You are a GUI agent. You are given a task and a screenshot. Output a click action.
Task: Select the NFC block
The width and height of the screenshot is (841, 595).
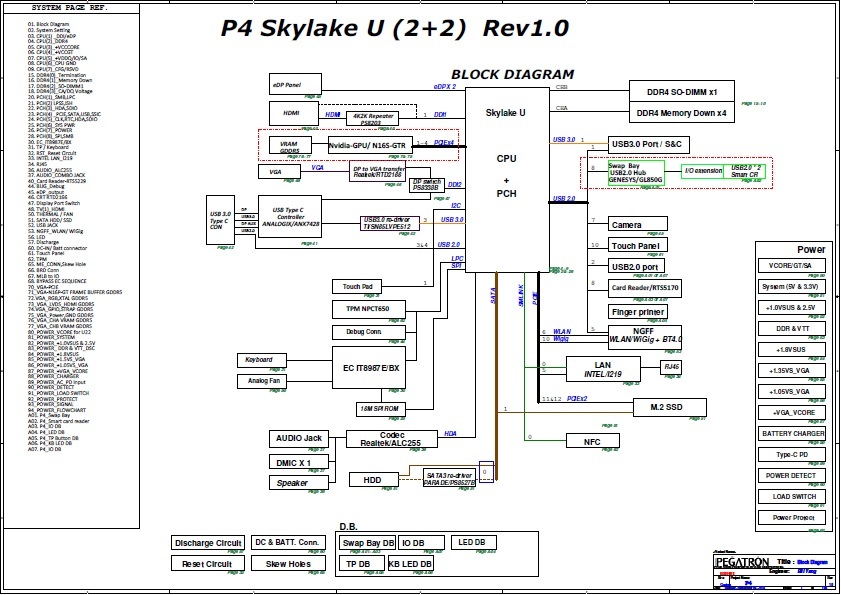pyautogui.click(x=593, y=441)
